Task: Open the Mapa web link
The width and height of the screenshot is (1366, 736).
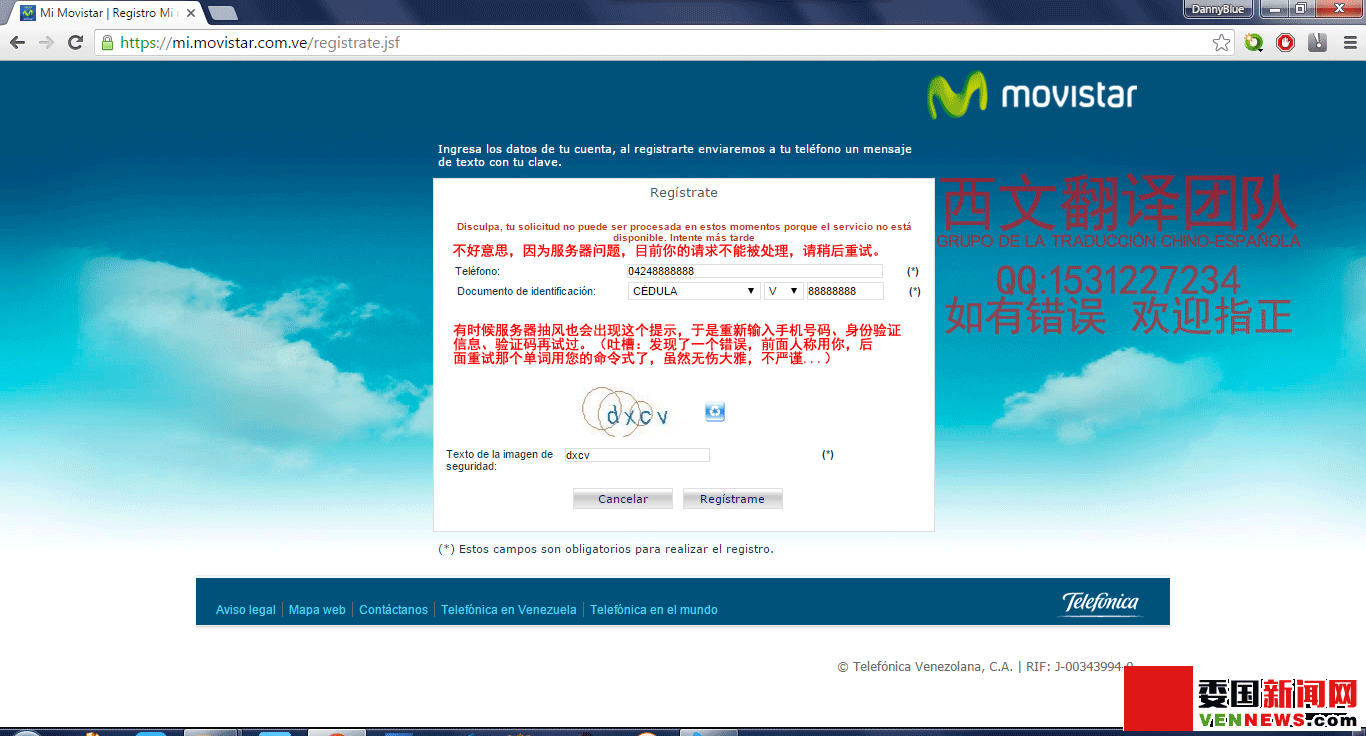Action: coord(317,610)
